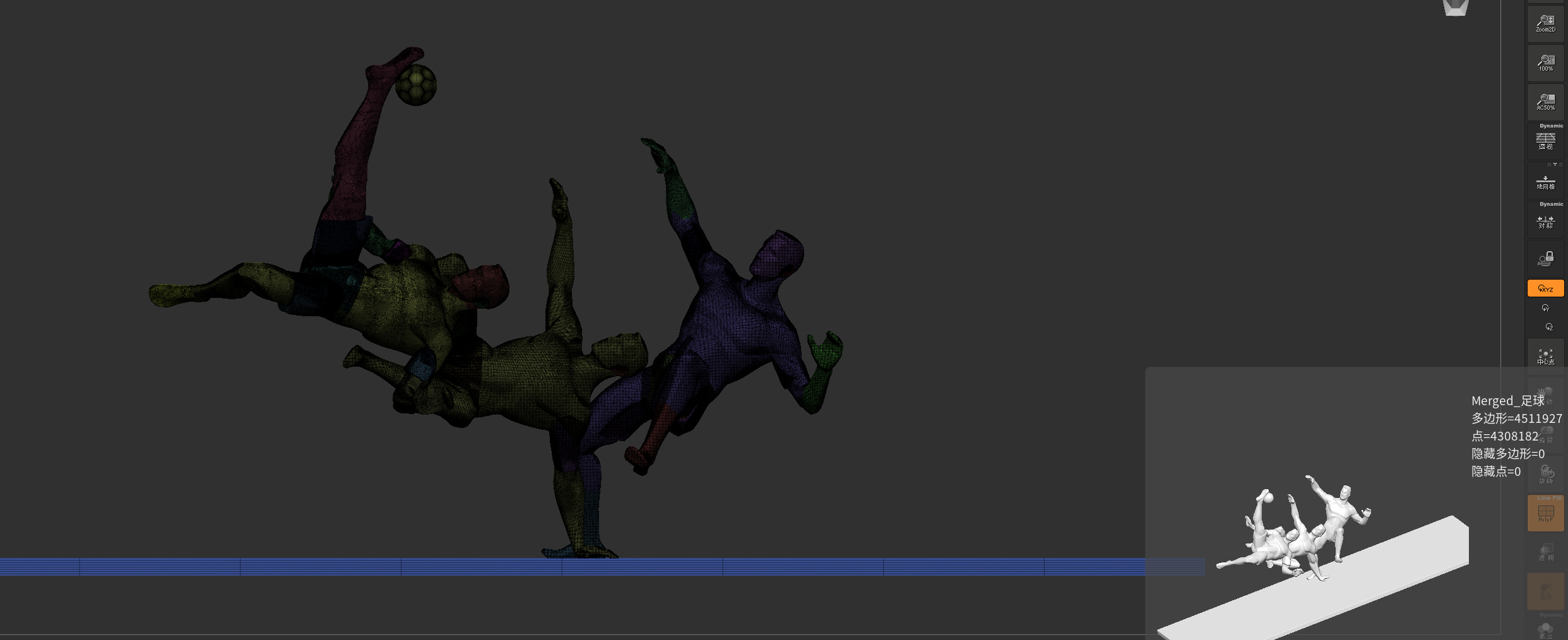Select Y-axis rotation mode

point(1545,308)
